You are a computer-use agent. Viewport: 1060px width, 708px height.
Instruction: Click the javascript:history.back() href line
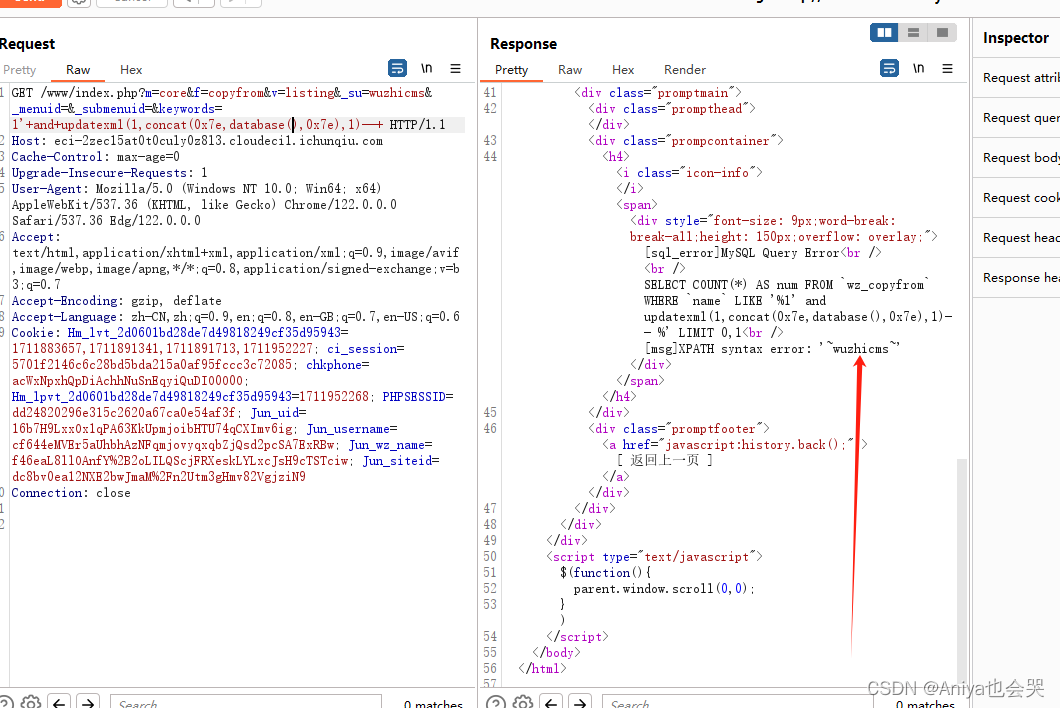(x=735, y=445)
